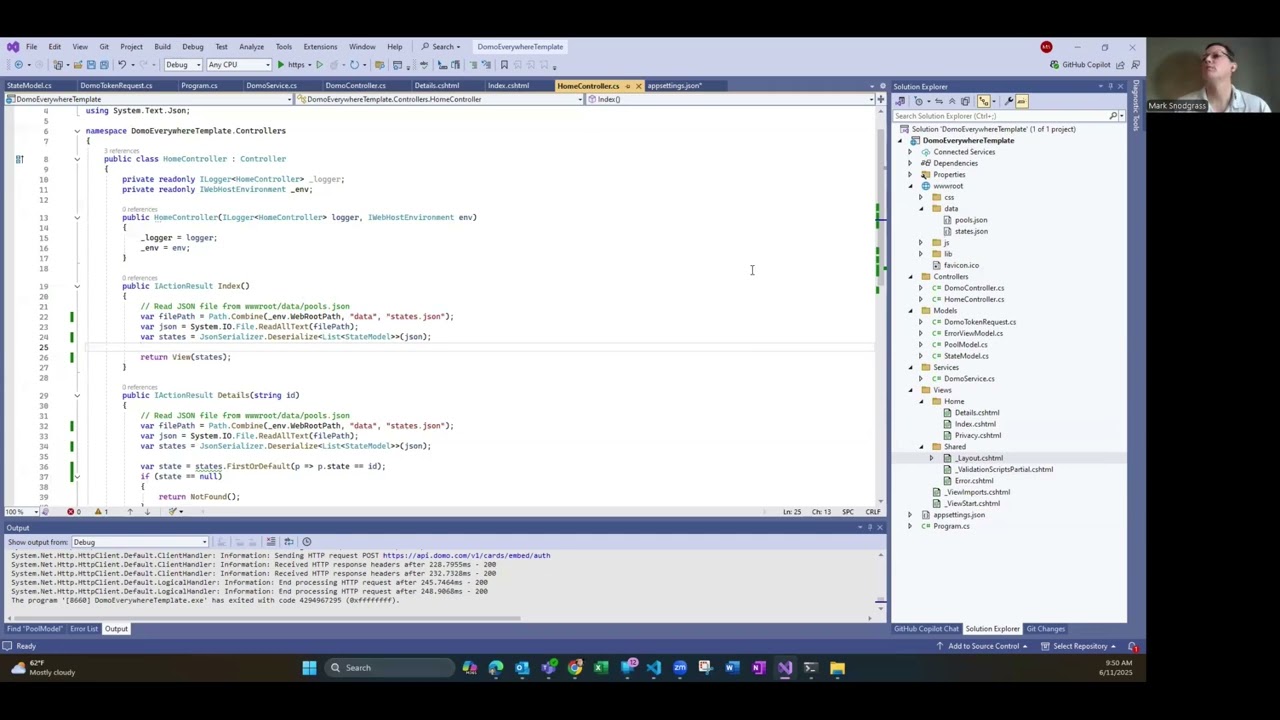Open the Build menu
Screen dimensions: 1280x720
point(162,47)
